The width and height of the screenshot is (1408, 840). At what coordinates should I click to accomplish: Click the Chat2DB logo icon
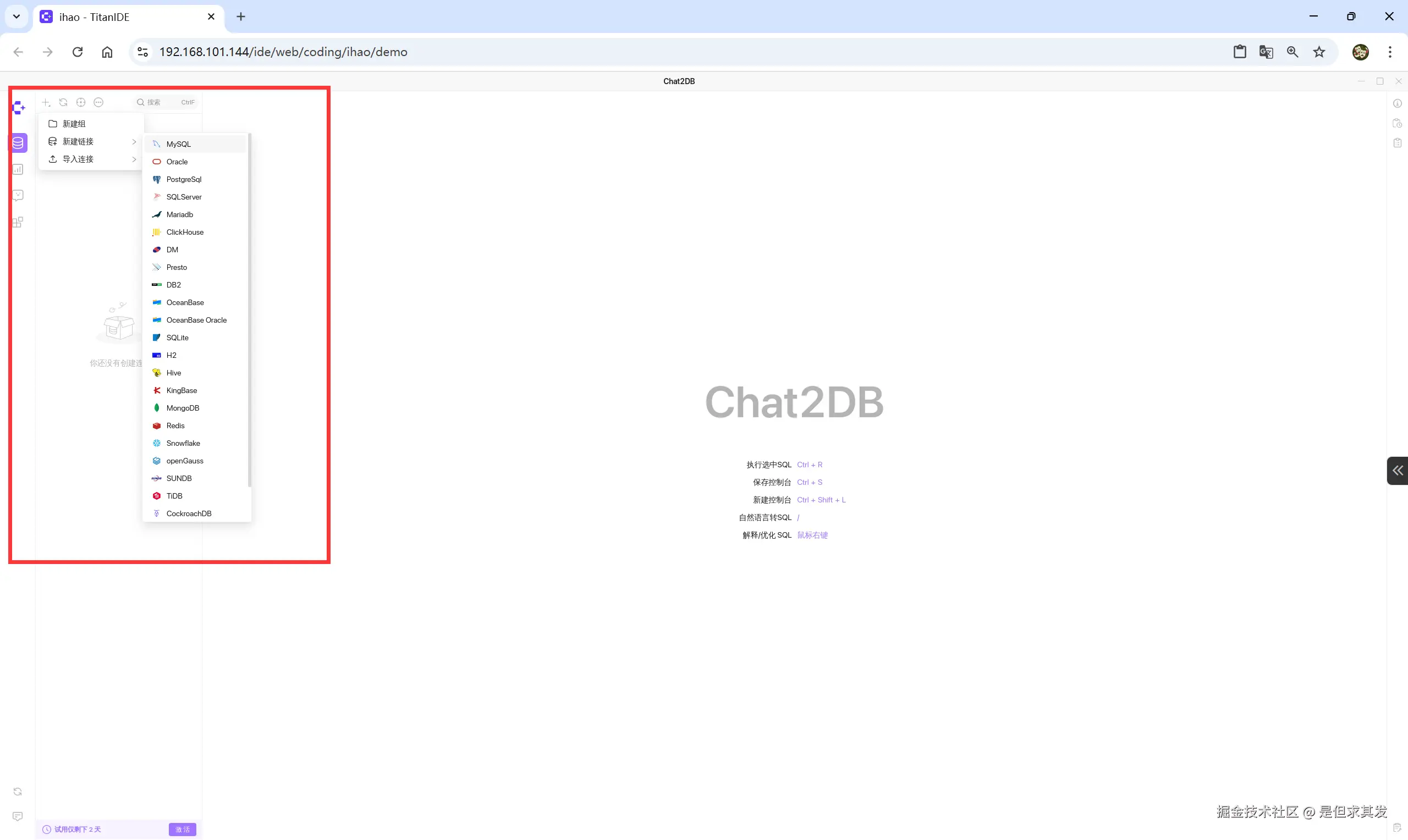coord(19,108)
